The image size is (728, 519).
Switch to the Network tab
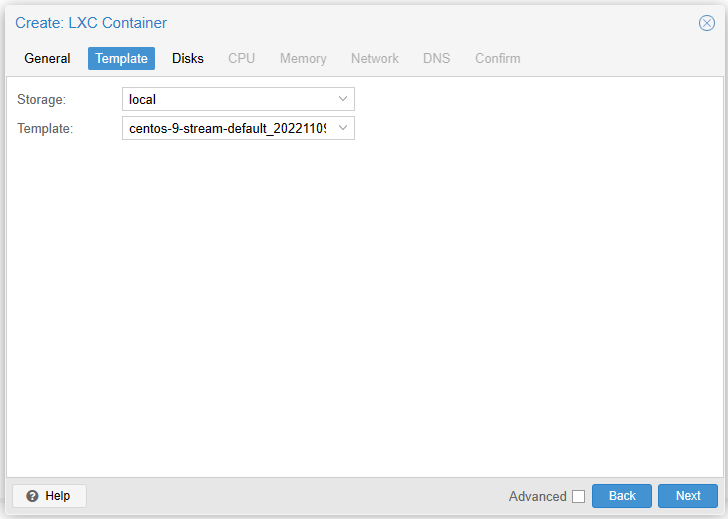(375, 58)
